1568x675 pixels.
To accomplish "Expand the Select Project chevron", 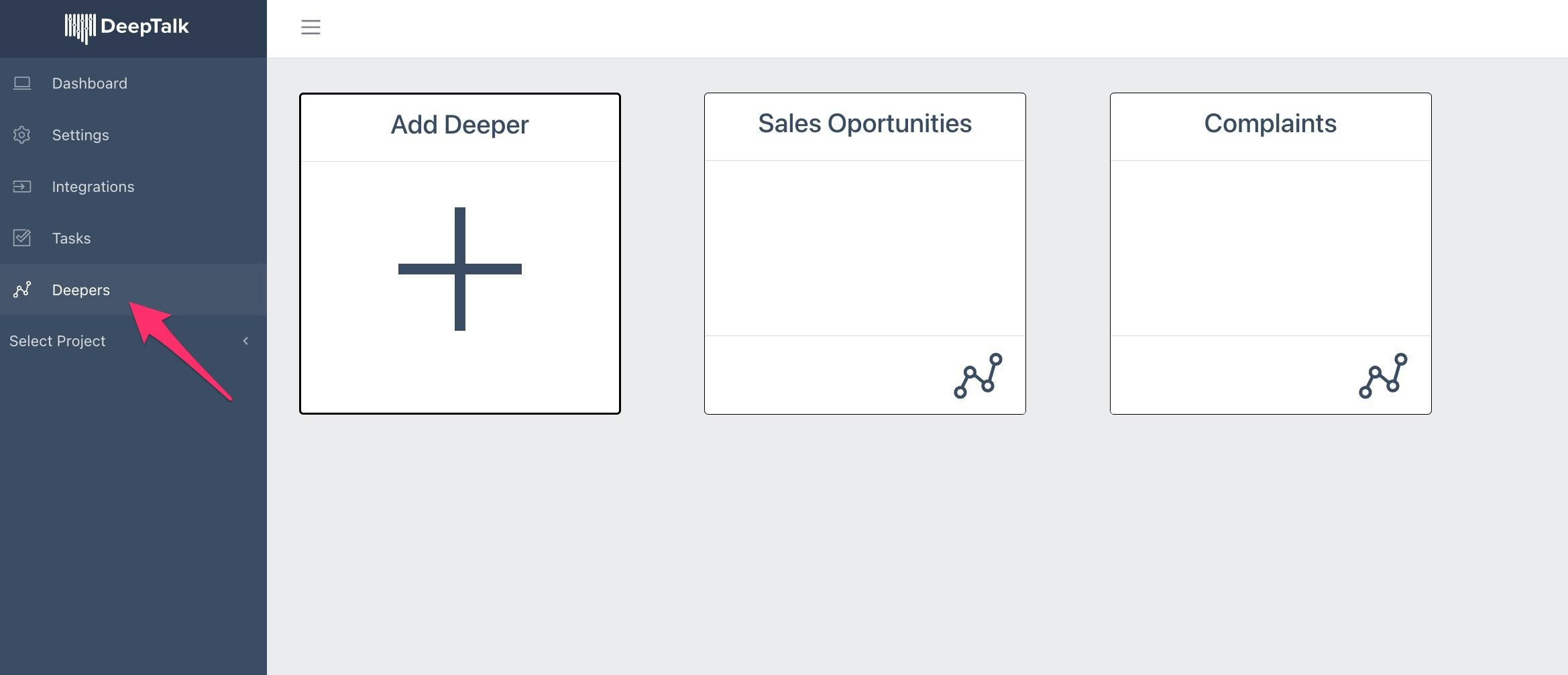I will point(245,341).
